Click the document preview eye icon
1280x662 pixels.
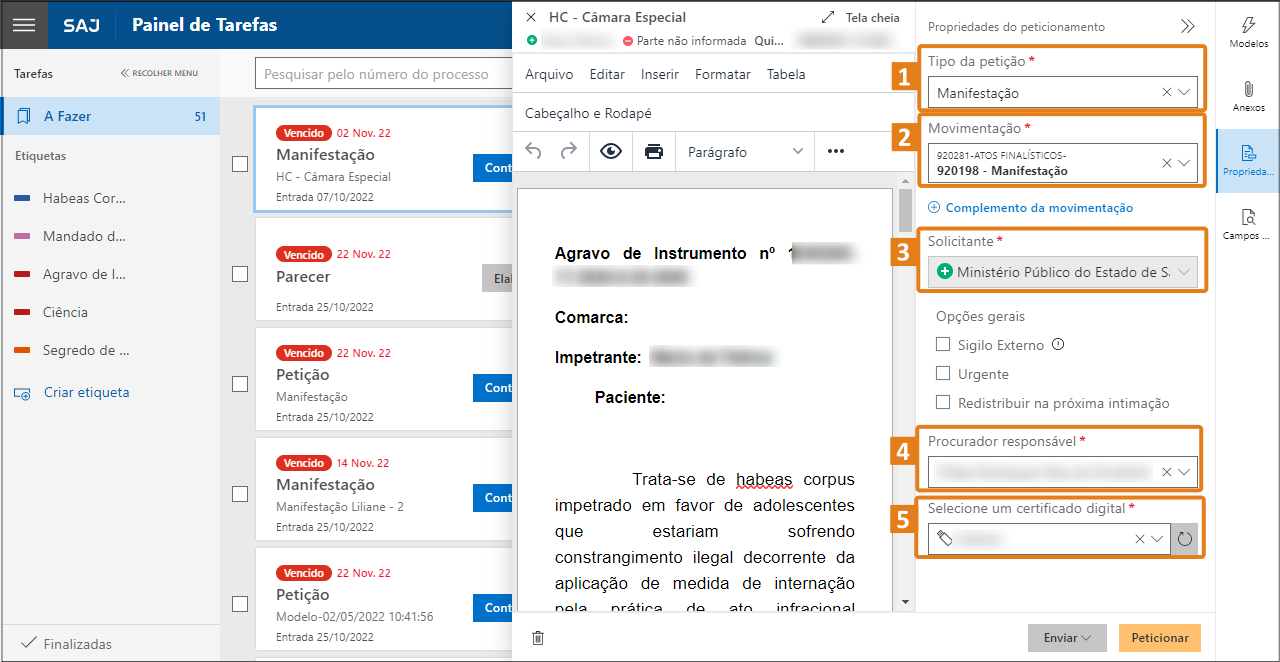point(609,153)
